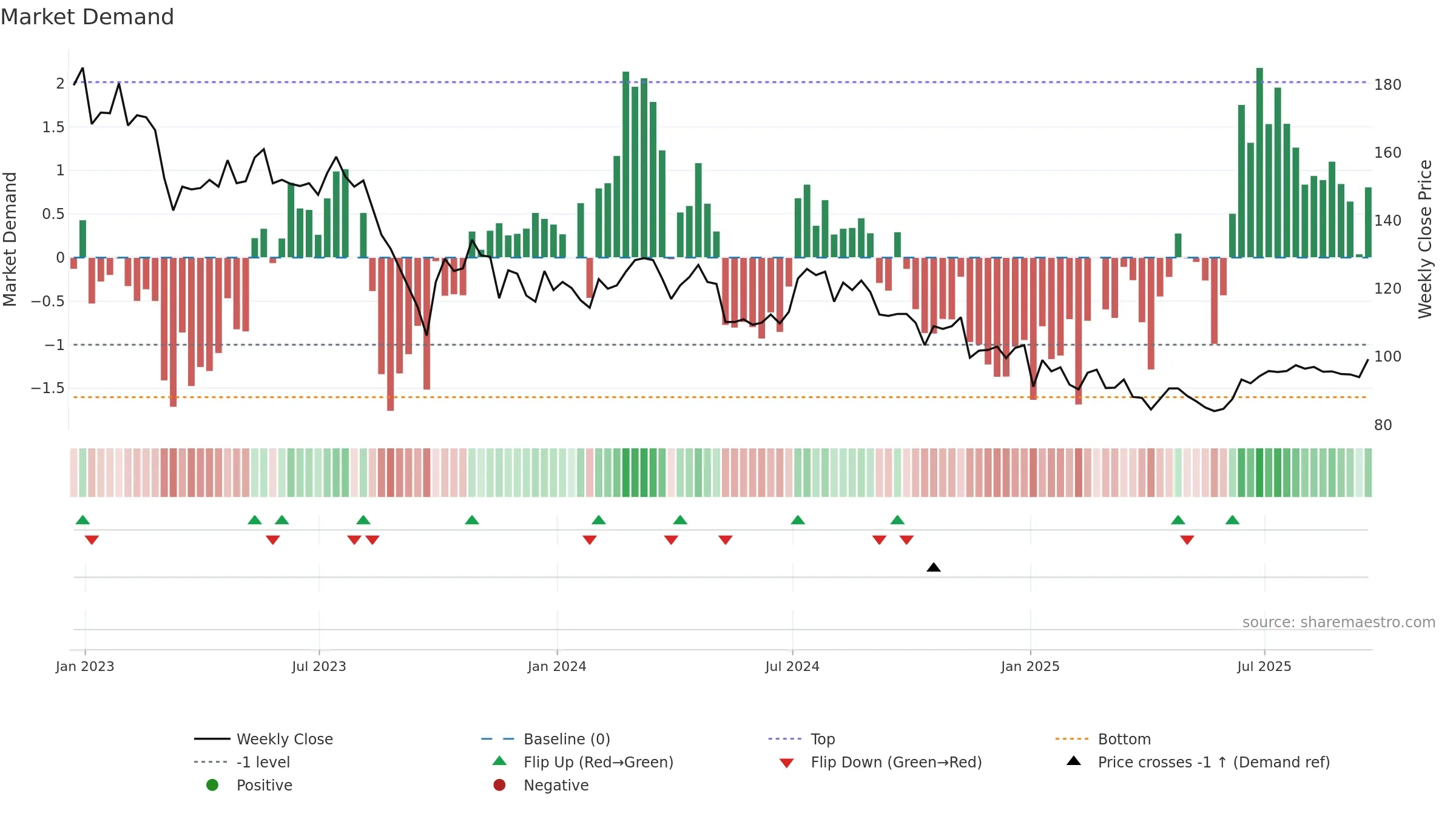Screen dimensions: 1456x819
Task: Click the lowest red bar in autumn 2023
Action: (x=390, y=334)
